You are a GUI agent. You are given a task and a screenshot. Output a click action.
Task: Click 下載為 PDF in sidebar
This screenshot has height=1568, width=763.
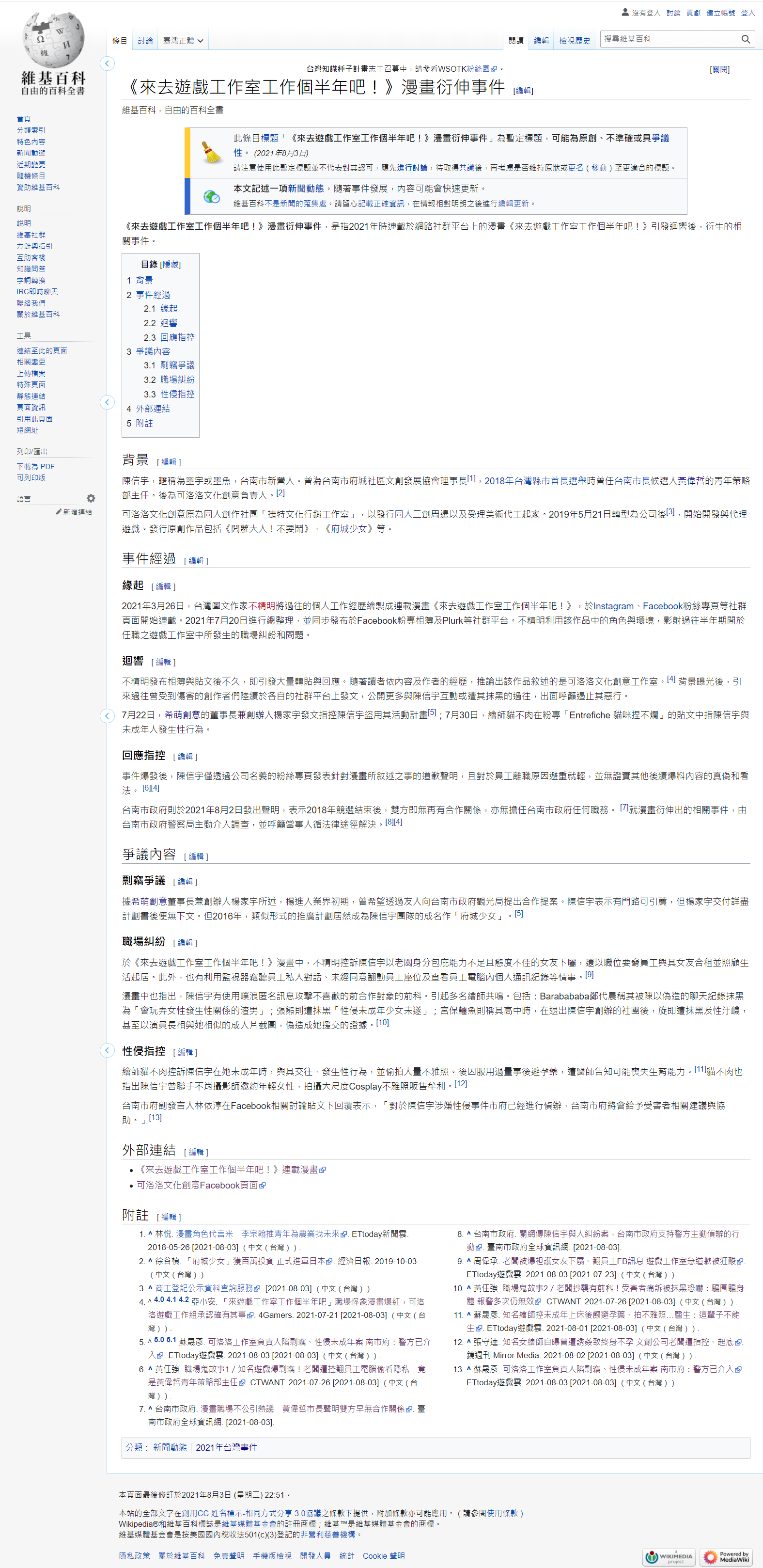pyautogui.click(x=35, y=466)
